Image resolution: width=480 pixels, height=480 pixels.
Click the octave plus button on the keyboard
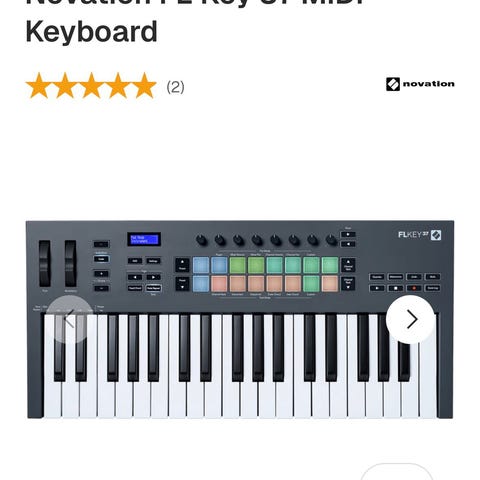(101, 274)
